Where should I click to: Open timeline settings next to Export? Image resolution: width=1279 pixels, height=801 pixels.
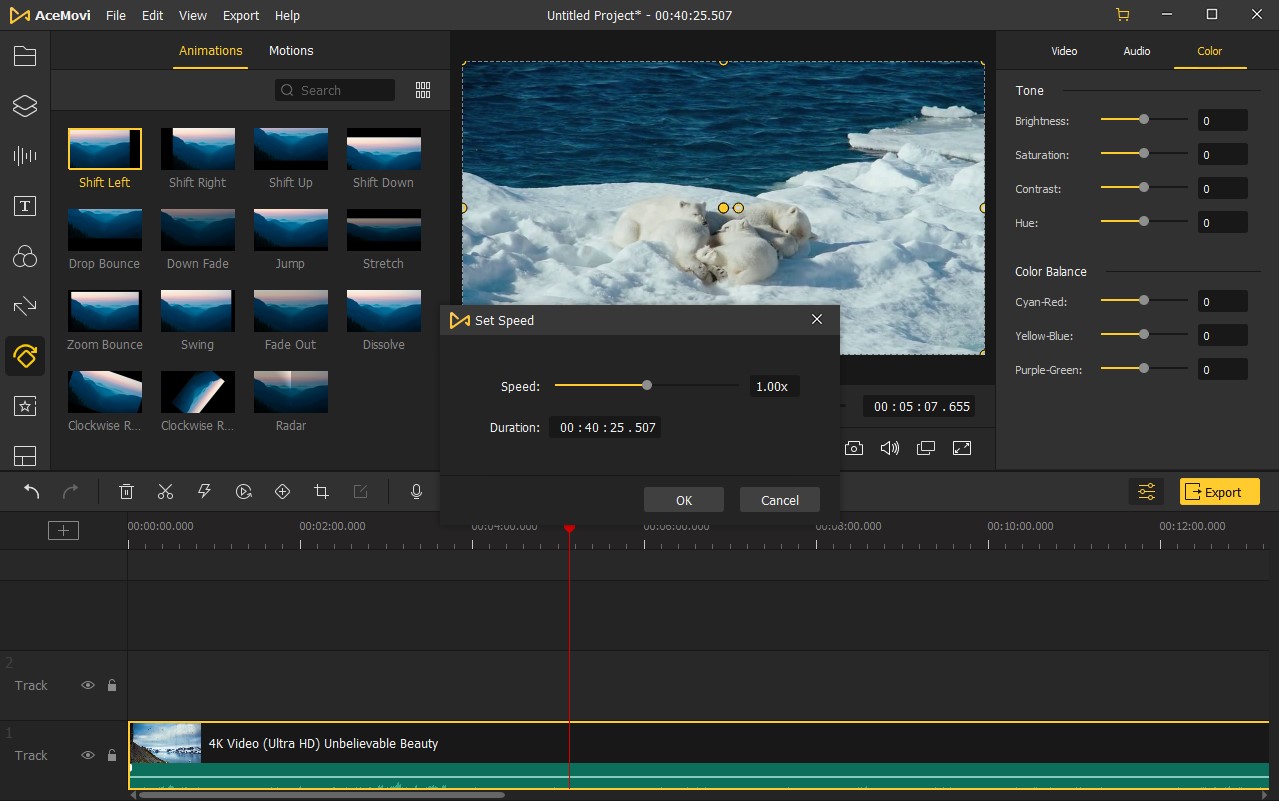(x=1146, y=492)
